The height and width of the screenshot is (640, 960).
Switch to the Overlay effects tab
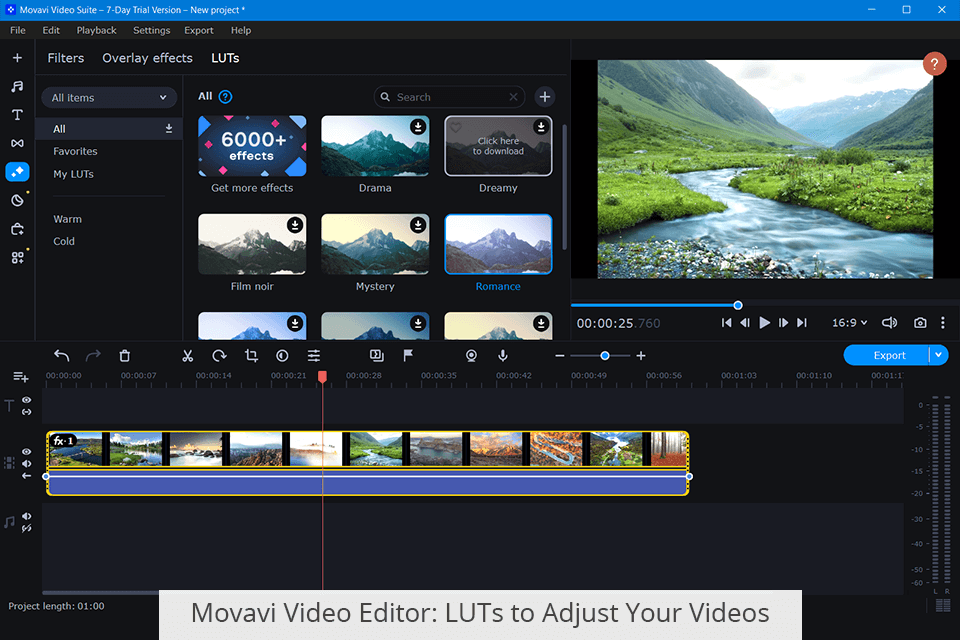point(147,58)
